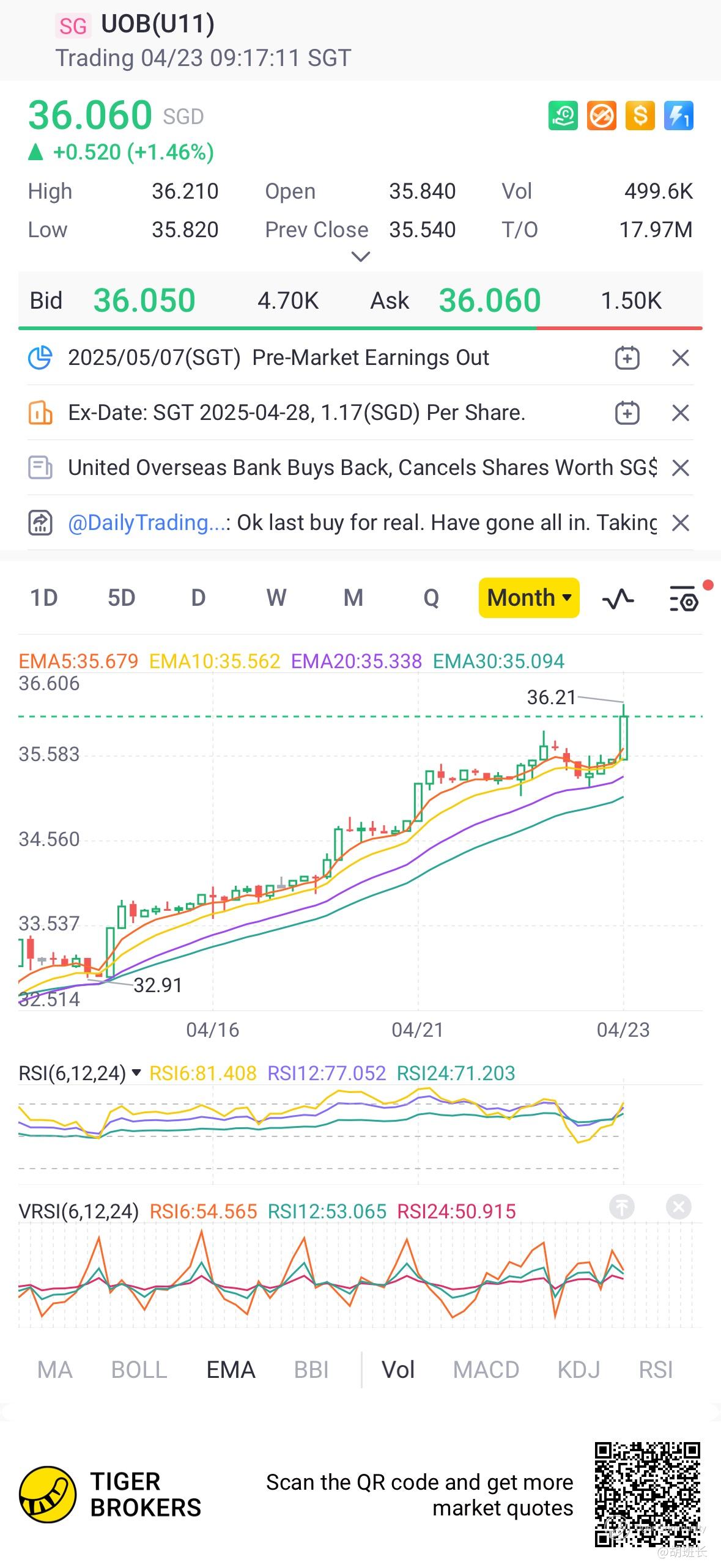Tap the EMA5:35.679 legend value
The image size is (721, 1568).
(78, 661)
